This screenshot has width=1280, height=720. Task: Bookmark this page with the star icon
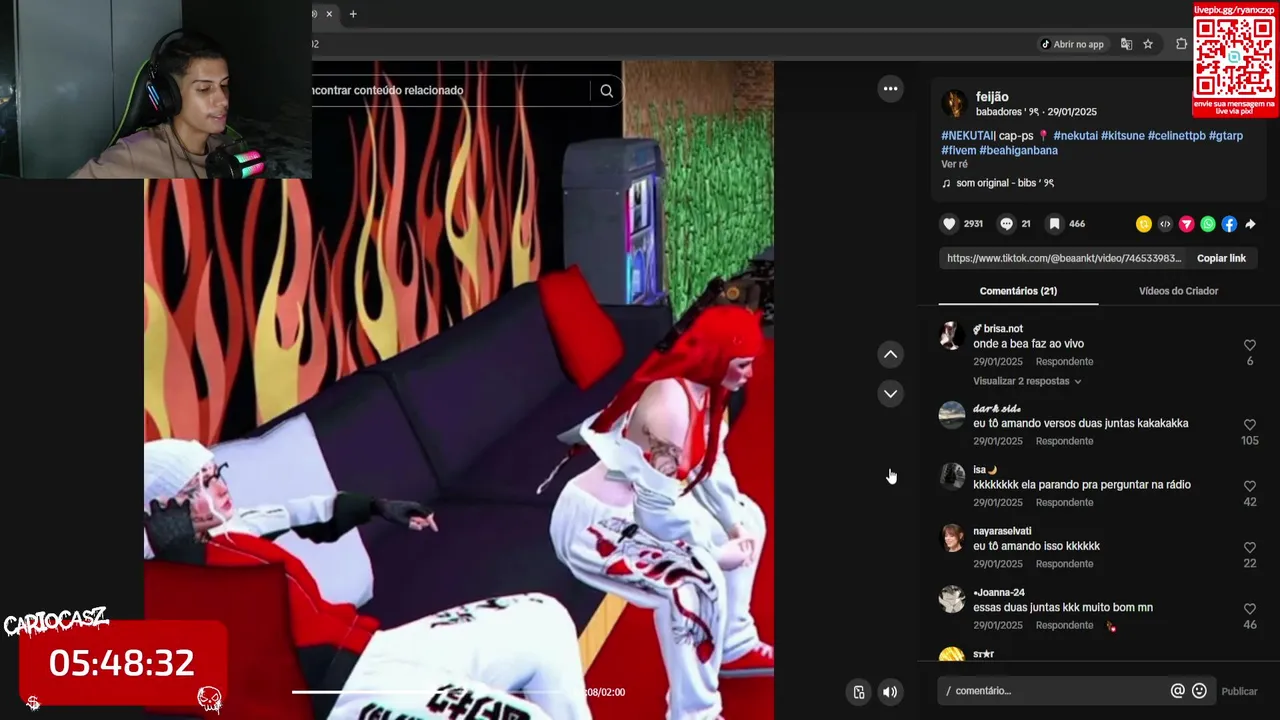[x=1148, y=44]
